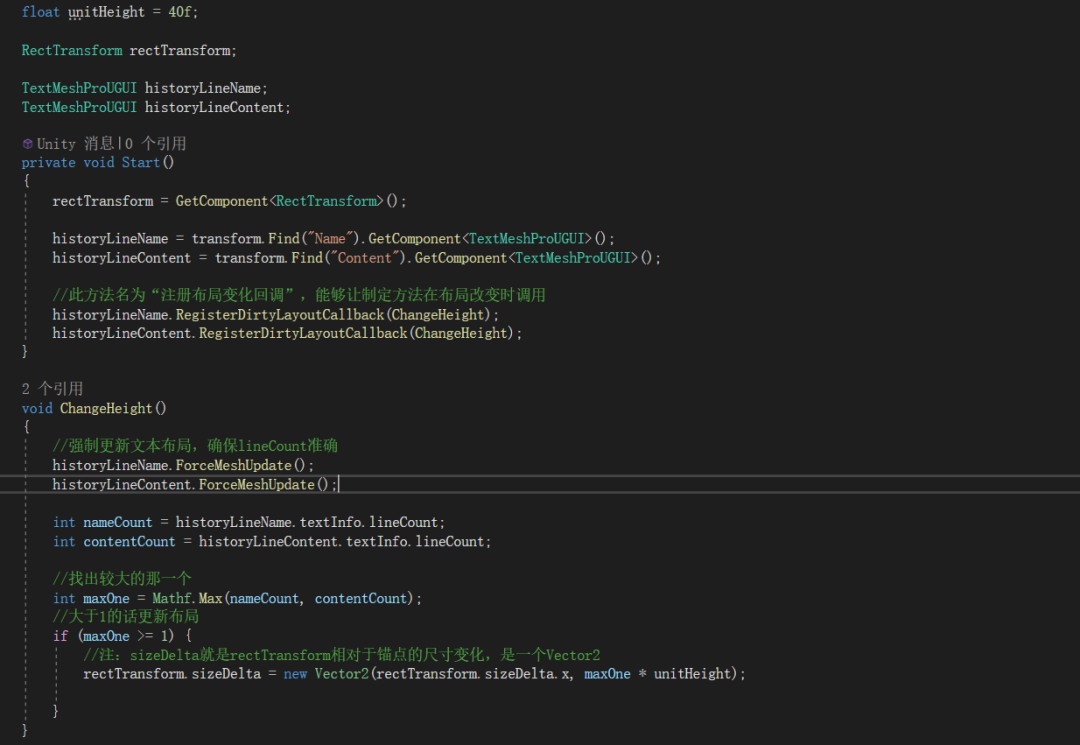Image resolution: width=1080 pixels, height=745 pixels.
Task: Click "unitHeight" in the maxOne * unitHeight expression
Action: pyautogui.click(x=692, y=674)
